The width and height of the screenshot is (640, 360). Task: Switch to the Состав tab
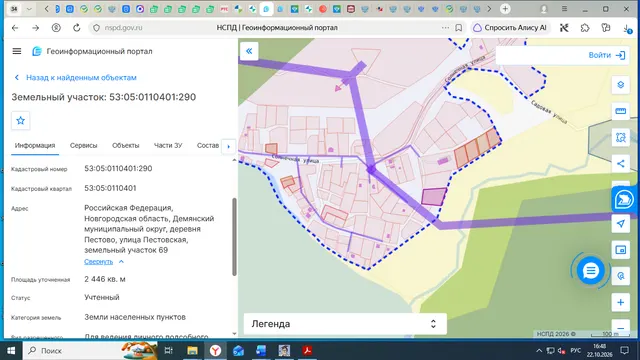(x=208, y=145)
